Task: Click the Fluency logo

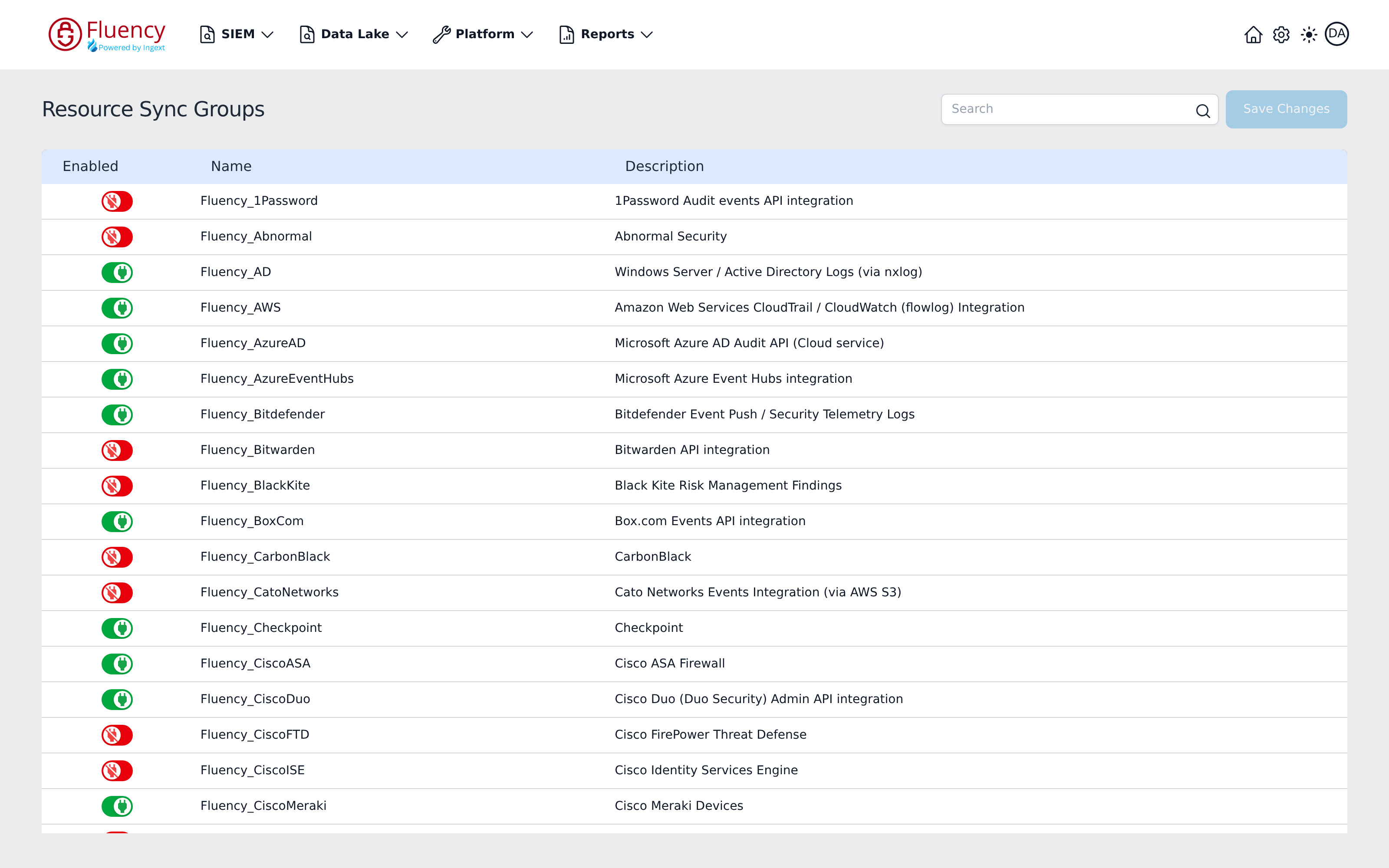Action: 107,34
